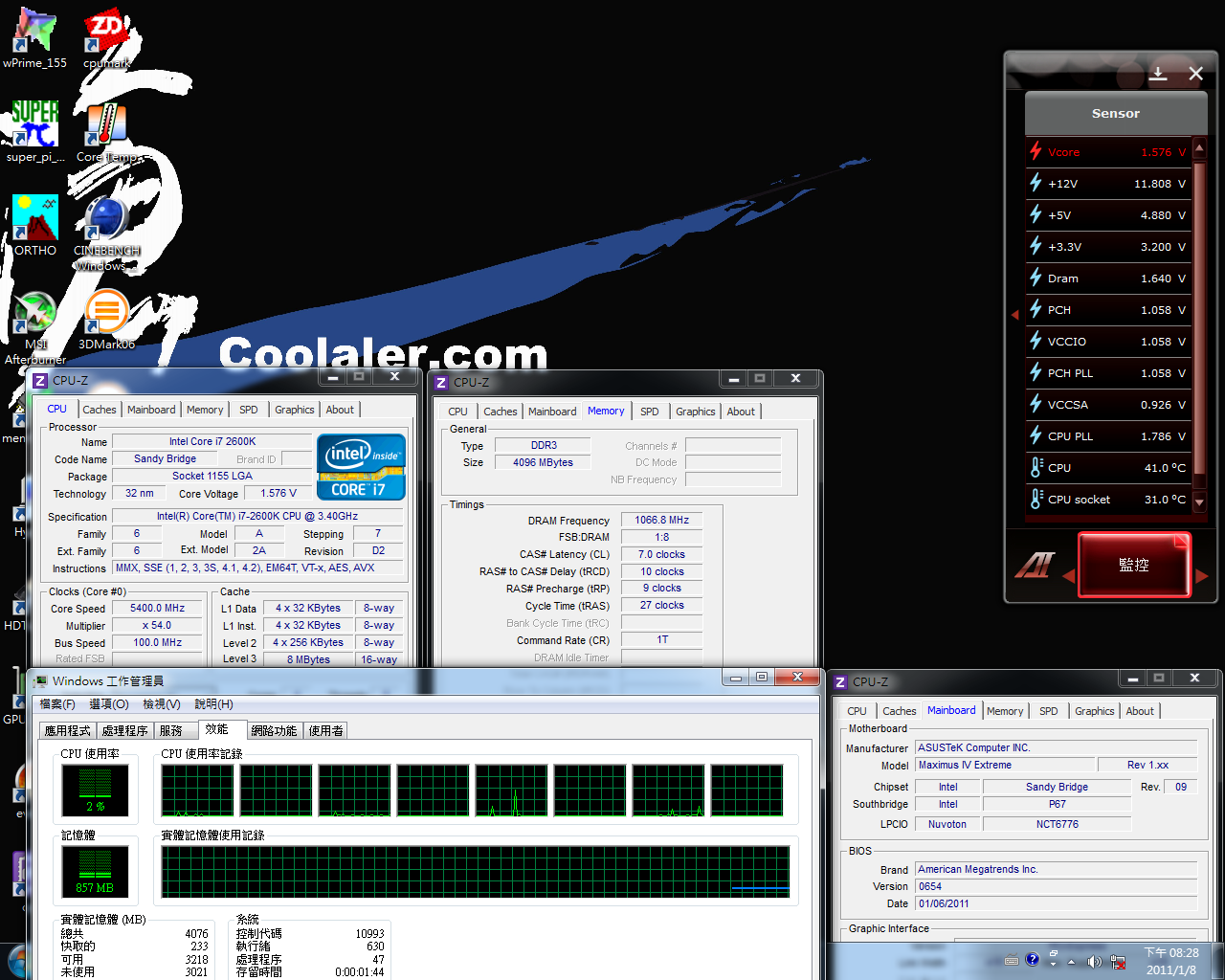1225x980 pixels.
Task: Click the BIOS Date 01/06/2011 field
Action: [x=1057, y=904]
